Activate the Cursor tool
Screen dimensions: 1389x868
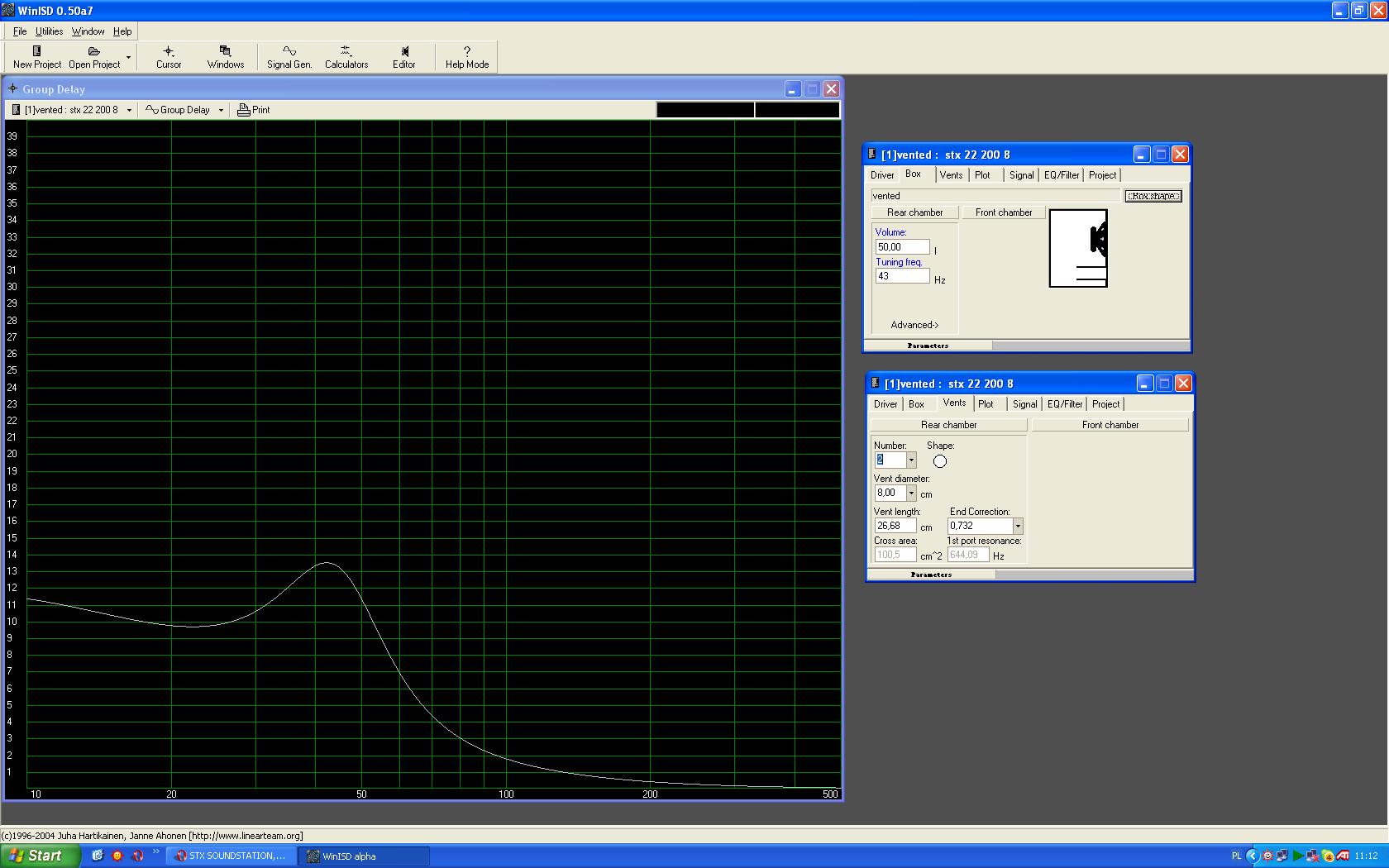169,56
